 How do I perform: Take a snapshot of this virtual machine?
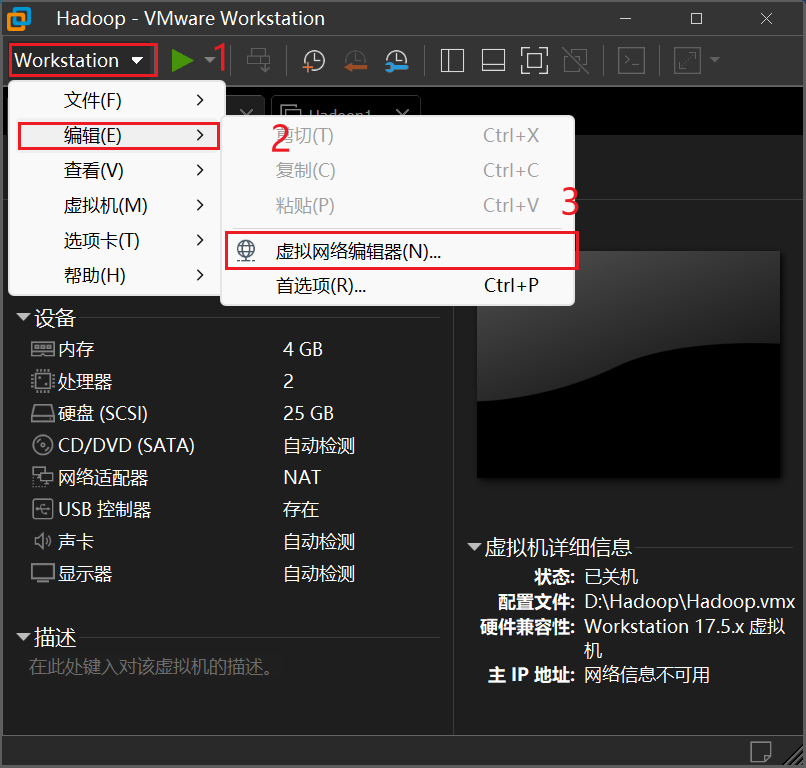[314, 61]
